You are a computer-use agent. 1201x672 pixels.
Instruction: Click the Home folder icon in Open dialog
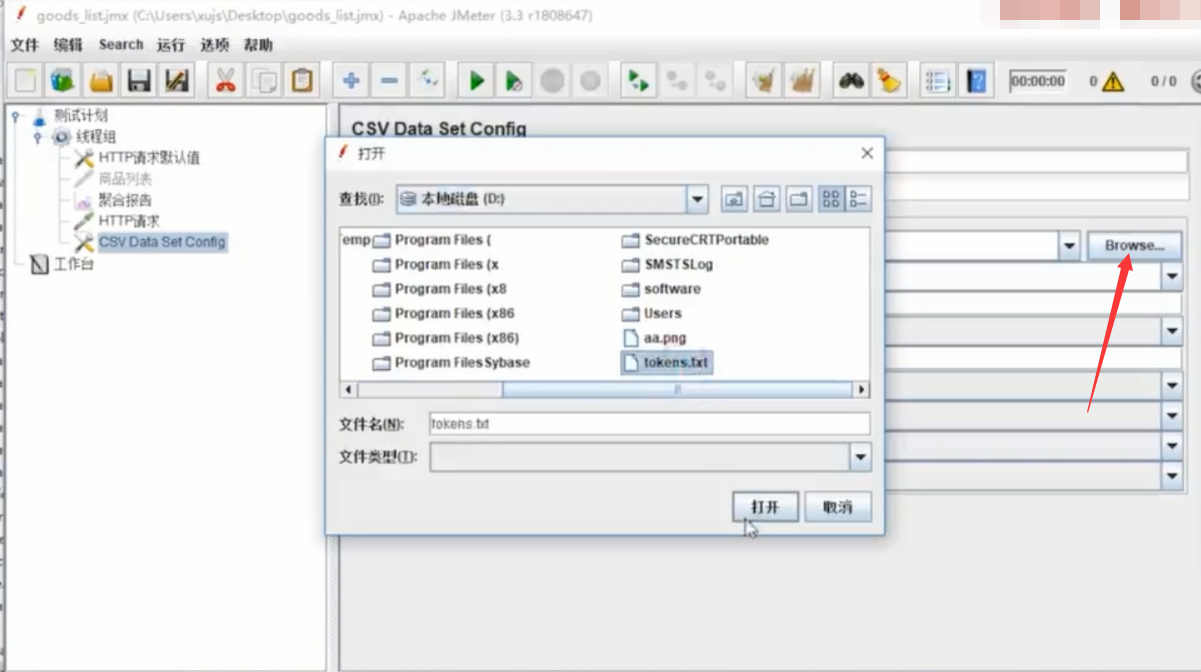(767, 199)
